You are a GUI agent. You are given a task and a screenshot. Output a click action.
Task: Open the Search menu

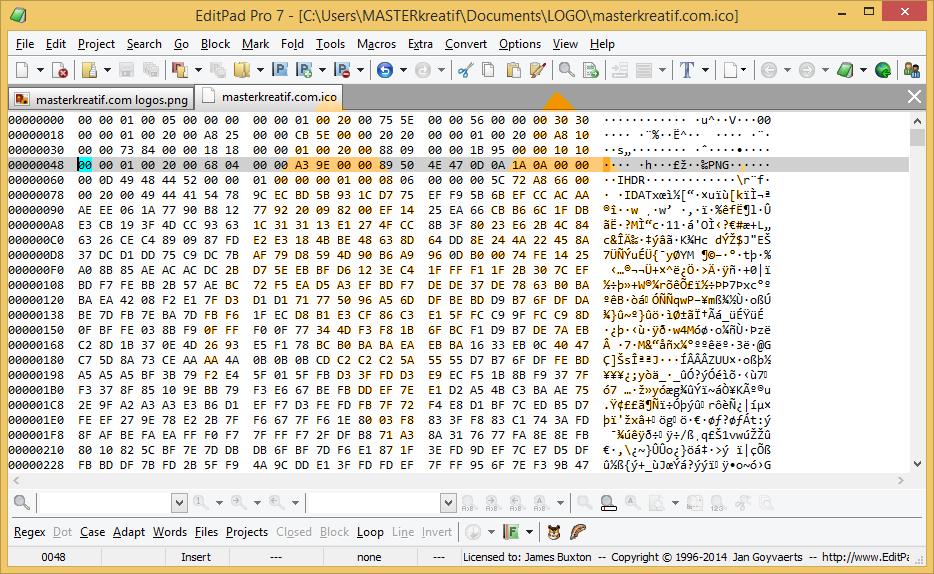[144, 44]
